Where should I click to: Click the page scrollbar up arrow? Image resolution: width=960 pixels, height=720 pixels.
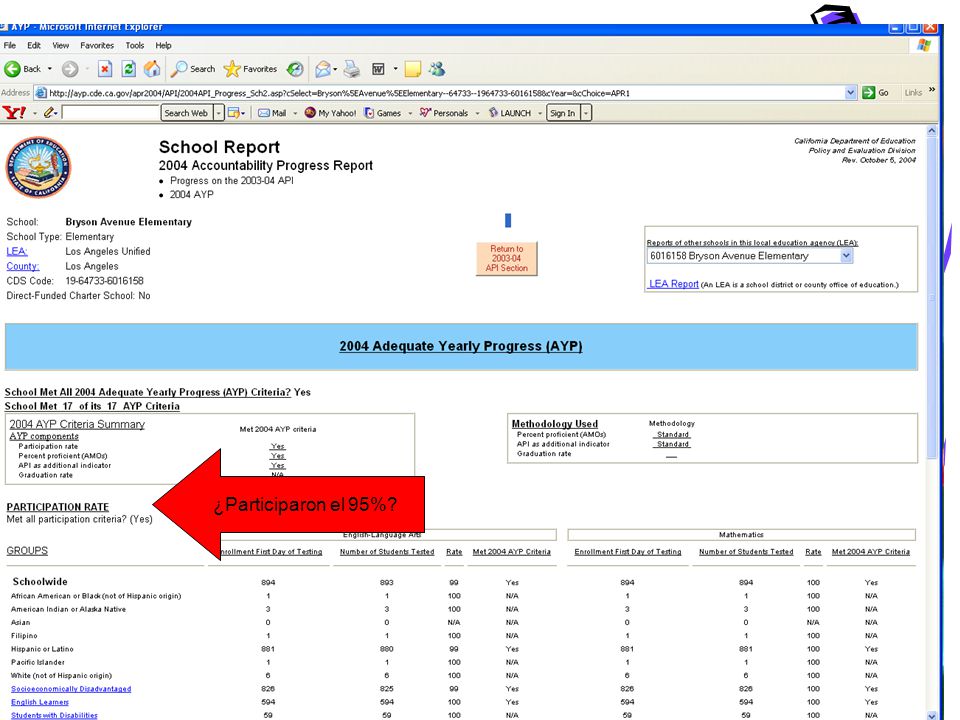pyautogui.click(x=932, y=130)
